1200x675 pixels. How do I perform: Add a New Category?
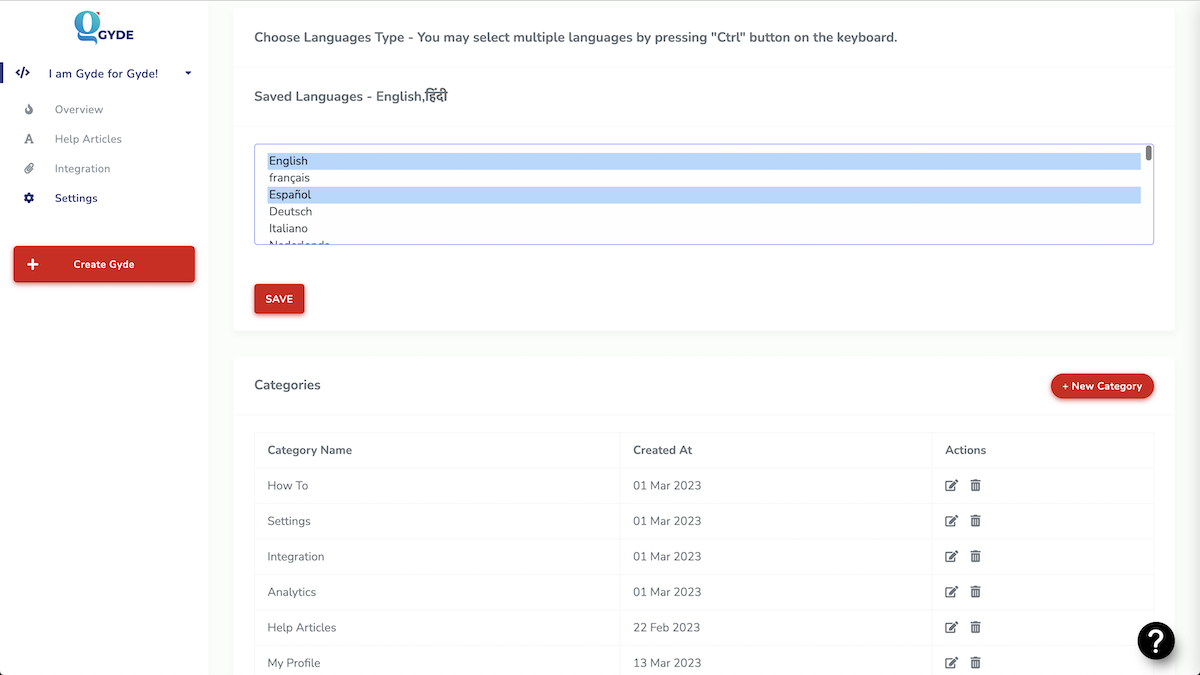point(1102,386)
